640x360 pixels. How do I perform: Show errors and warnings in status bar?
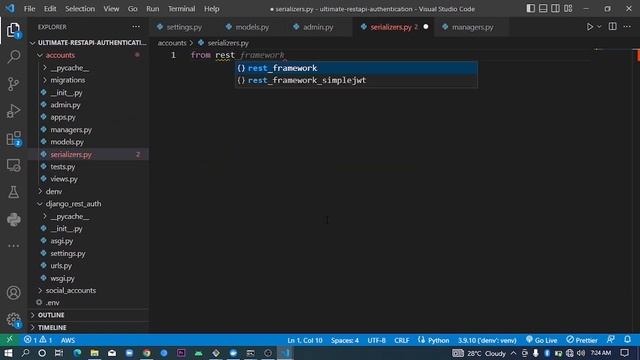tap(38, 340)
